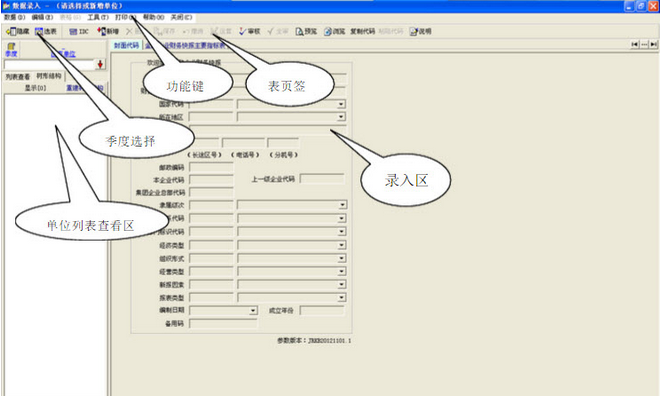Image resolution: width=660 pixels, height=397 pixels.
Task: Run the 审核 audit check
Action: pyautogui.click(x=250, y=32)
